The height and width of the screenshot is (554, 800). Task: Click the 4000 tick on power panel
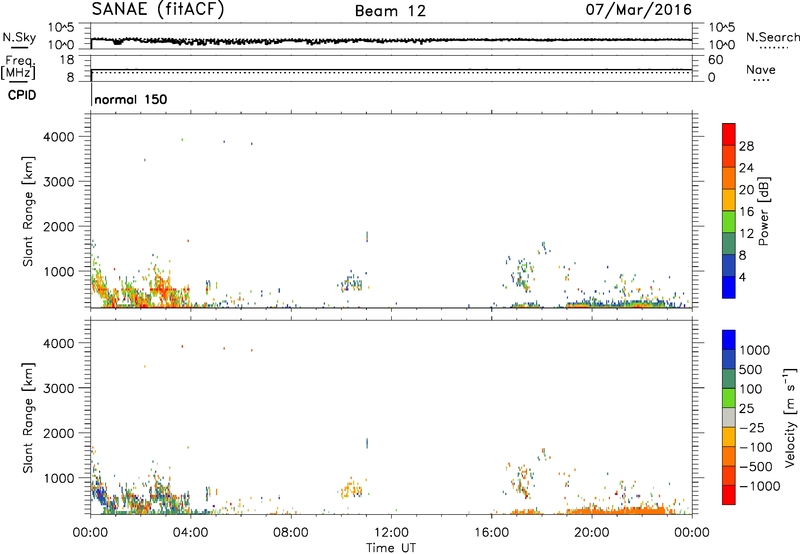(x=59, y=137)
